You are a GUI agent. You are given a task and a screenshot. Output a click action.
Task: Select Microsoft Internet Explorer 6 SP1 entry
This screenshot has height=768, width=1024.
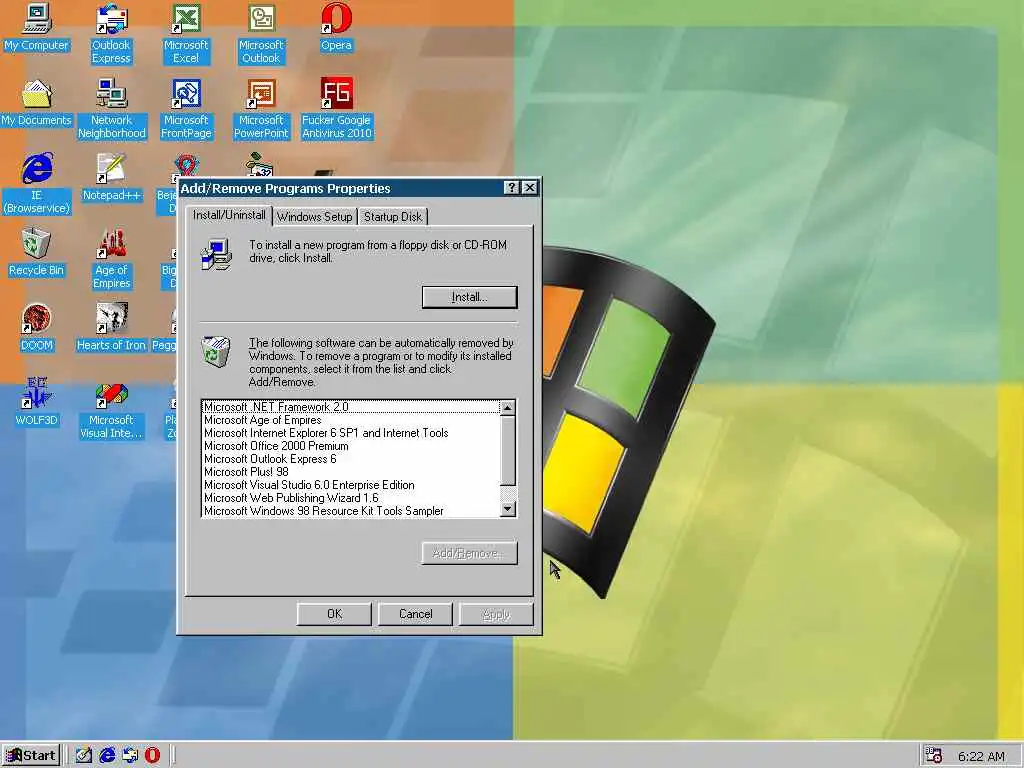click(x=351, y=433)
